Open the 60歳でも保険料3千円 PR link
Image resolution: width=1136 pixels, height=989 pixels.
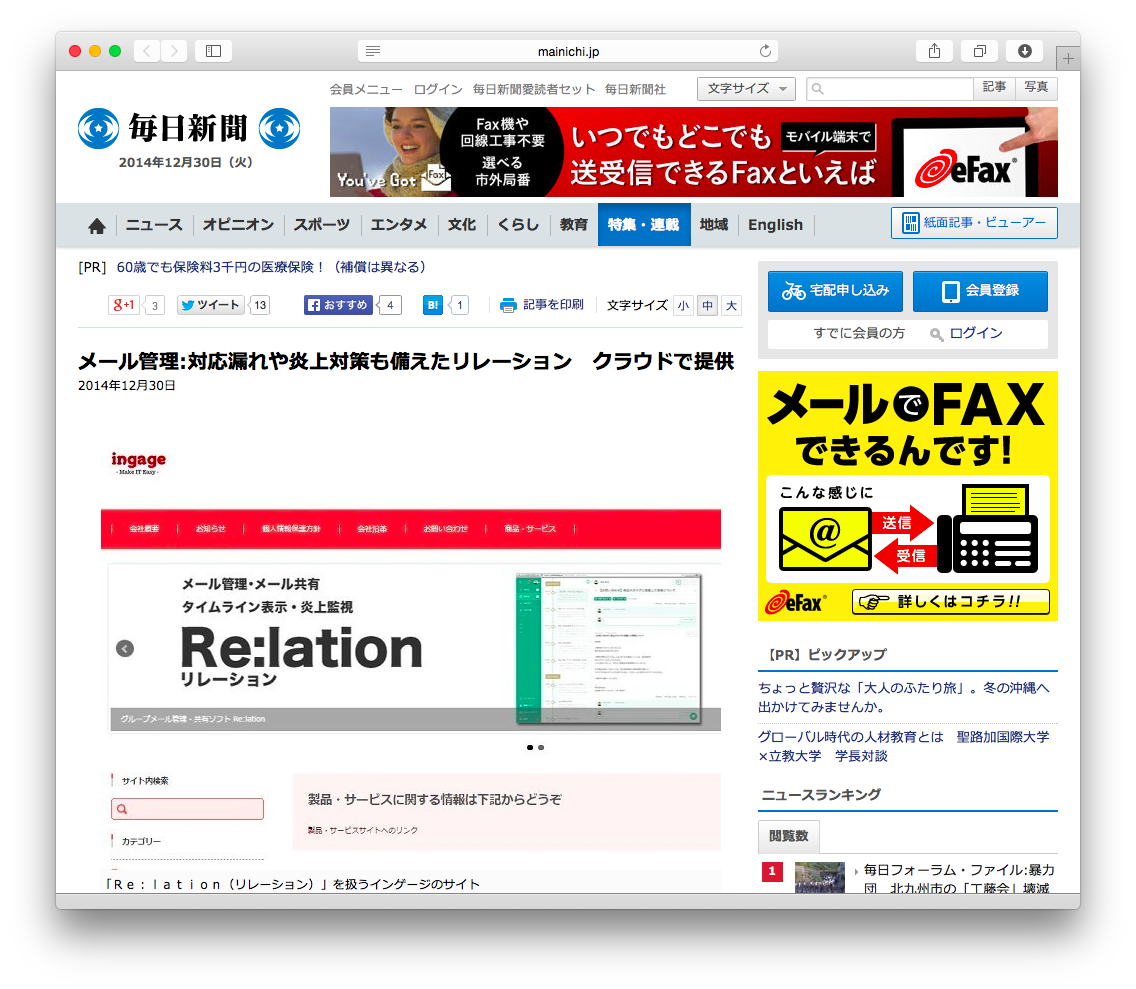pos(271,267)
